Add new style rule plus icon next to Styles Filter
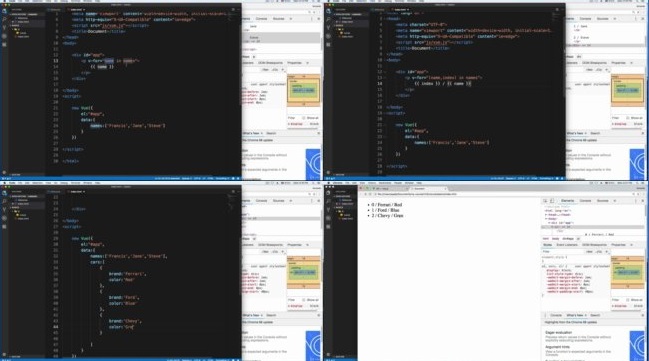 pyautogui.click(x=607, y=251)
